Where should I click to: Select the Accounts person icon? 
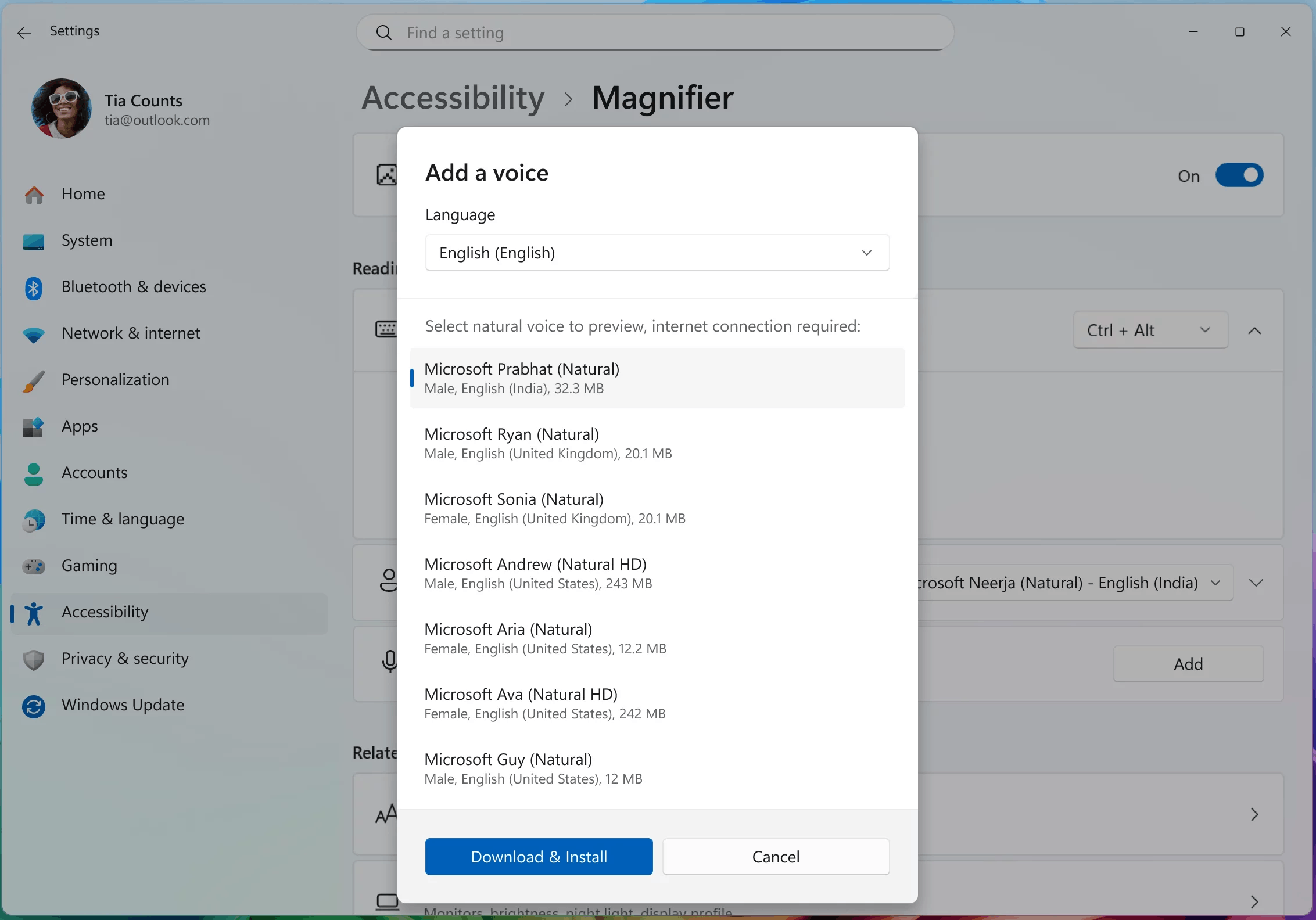pos(34,473)
